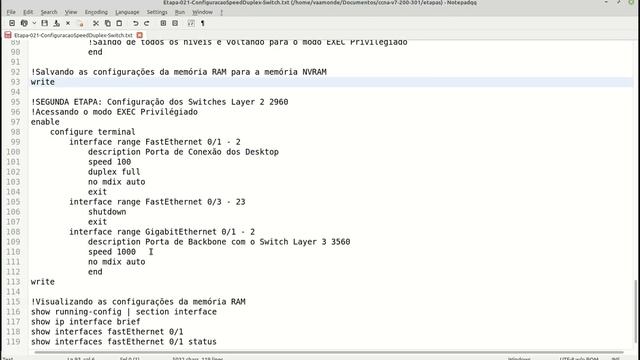This screenshot has height=360, width=640.
Task: Click line number 105 in gutter
Action: point(13,202)
